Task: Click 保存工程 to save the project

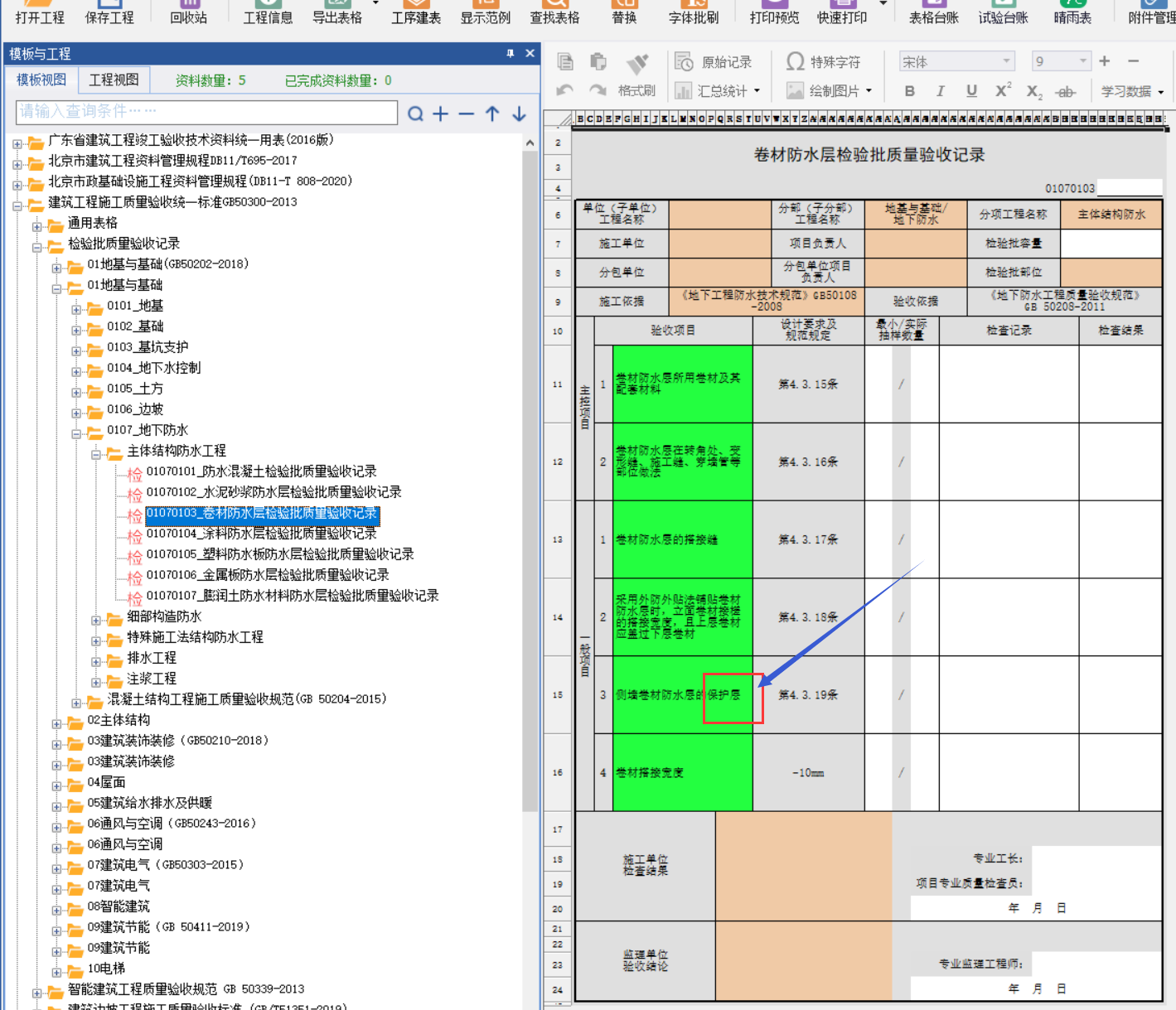Action: (x=109, y=12)
